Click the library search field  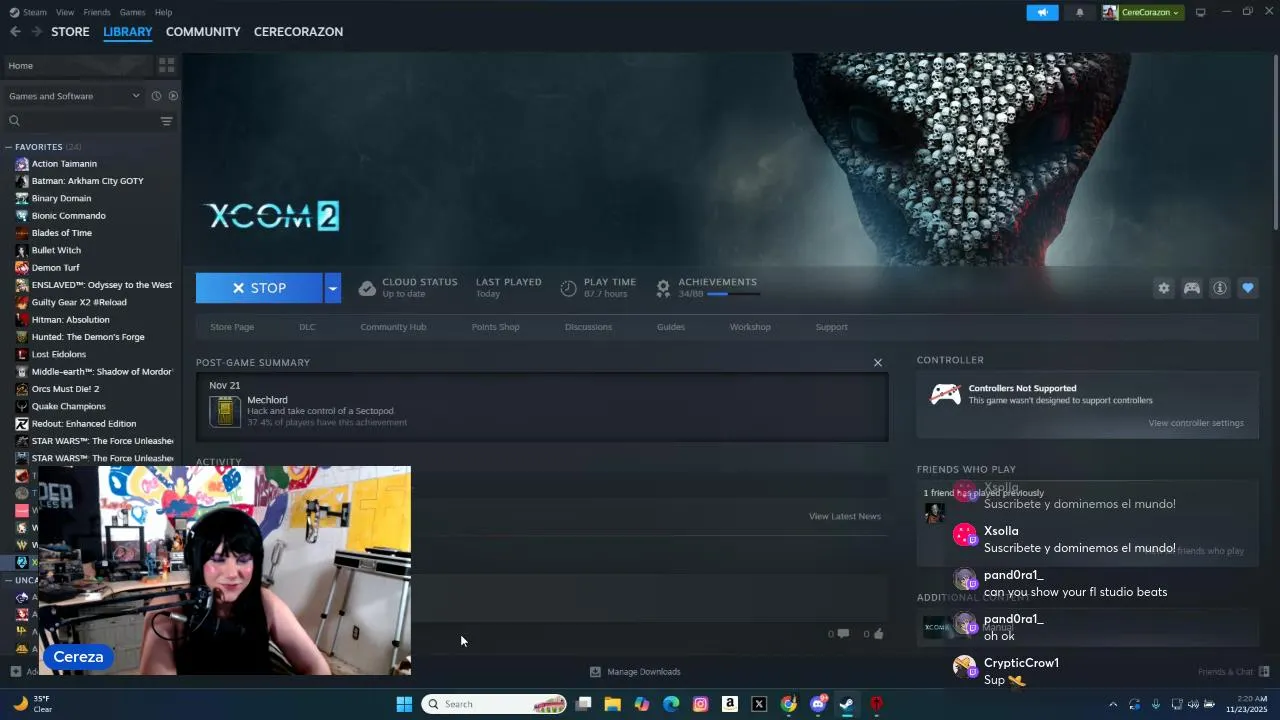(80, 121)
